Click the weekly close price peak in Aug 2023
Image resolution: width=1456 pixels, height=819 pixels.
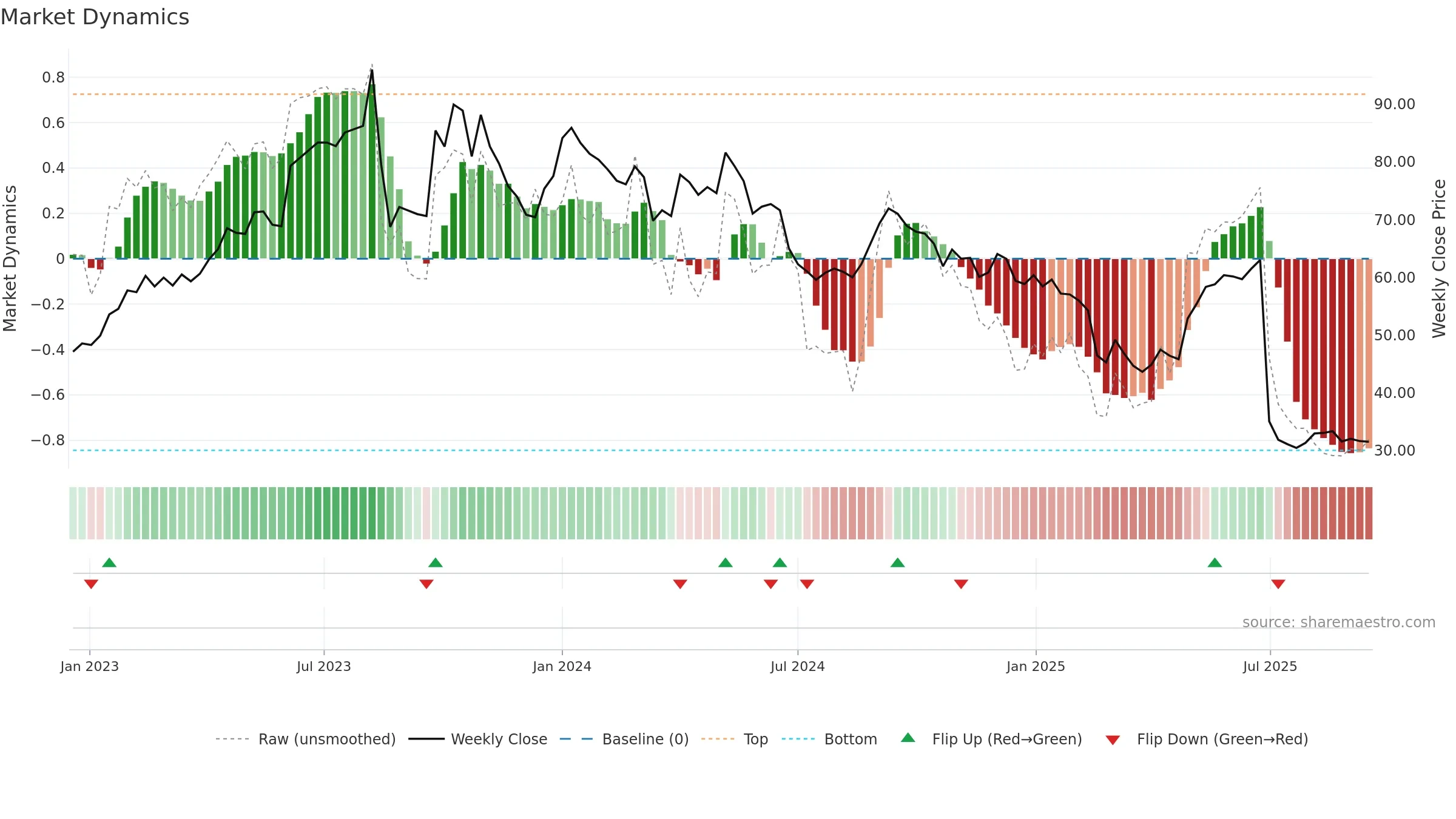pyautogui.click(x=372, y=70)
